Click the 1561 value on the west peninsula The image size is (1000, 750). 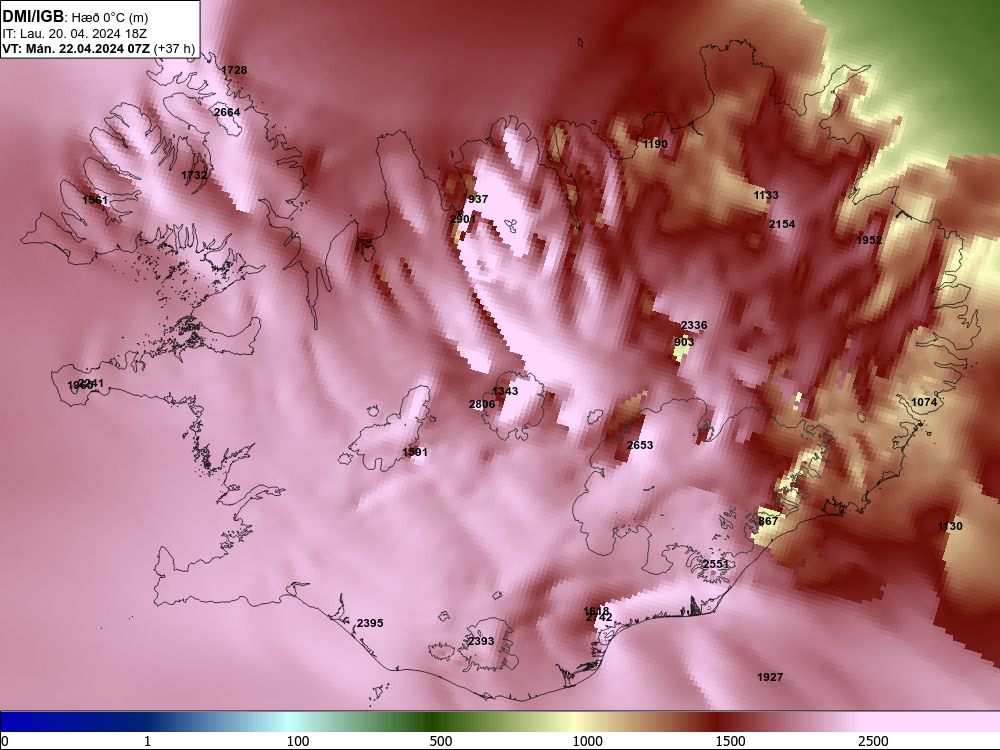(x=95, y=200)
